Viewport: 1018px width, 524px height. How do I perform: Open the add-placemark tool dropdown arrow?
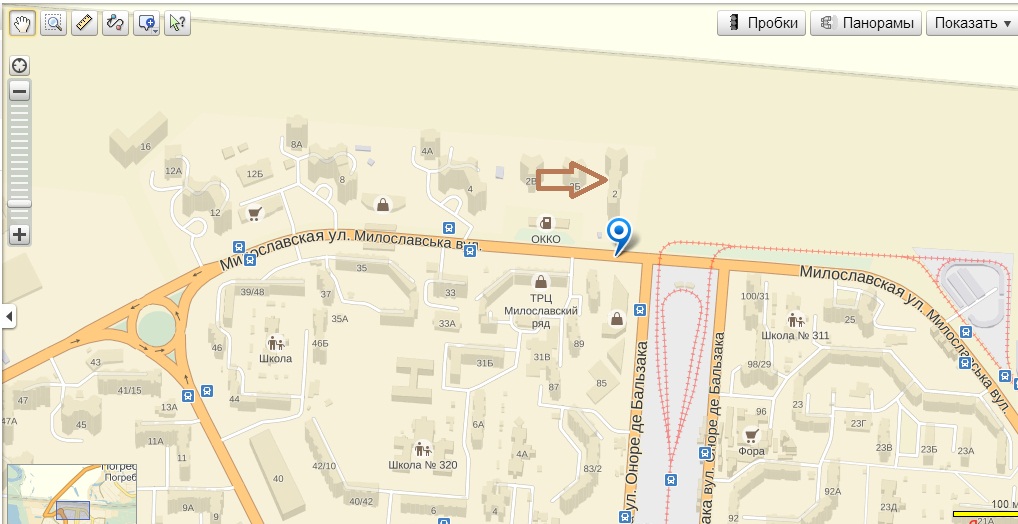tap(156, 30)
